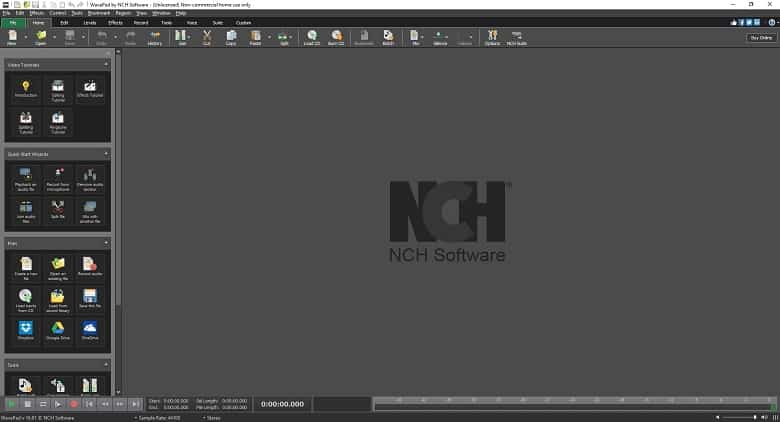The width and height of the screenshot is (780, 422).
Task: Toggle loop playback mode button
Action: point(43,404)
